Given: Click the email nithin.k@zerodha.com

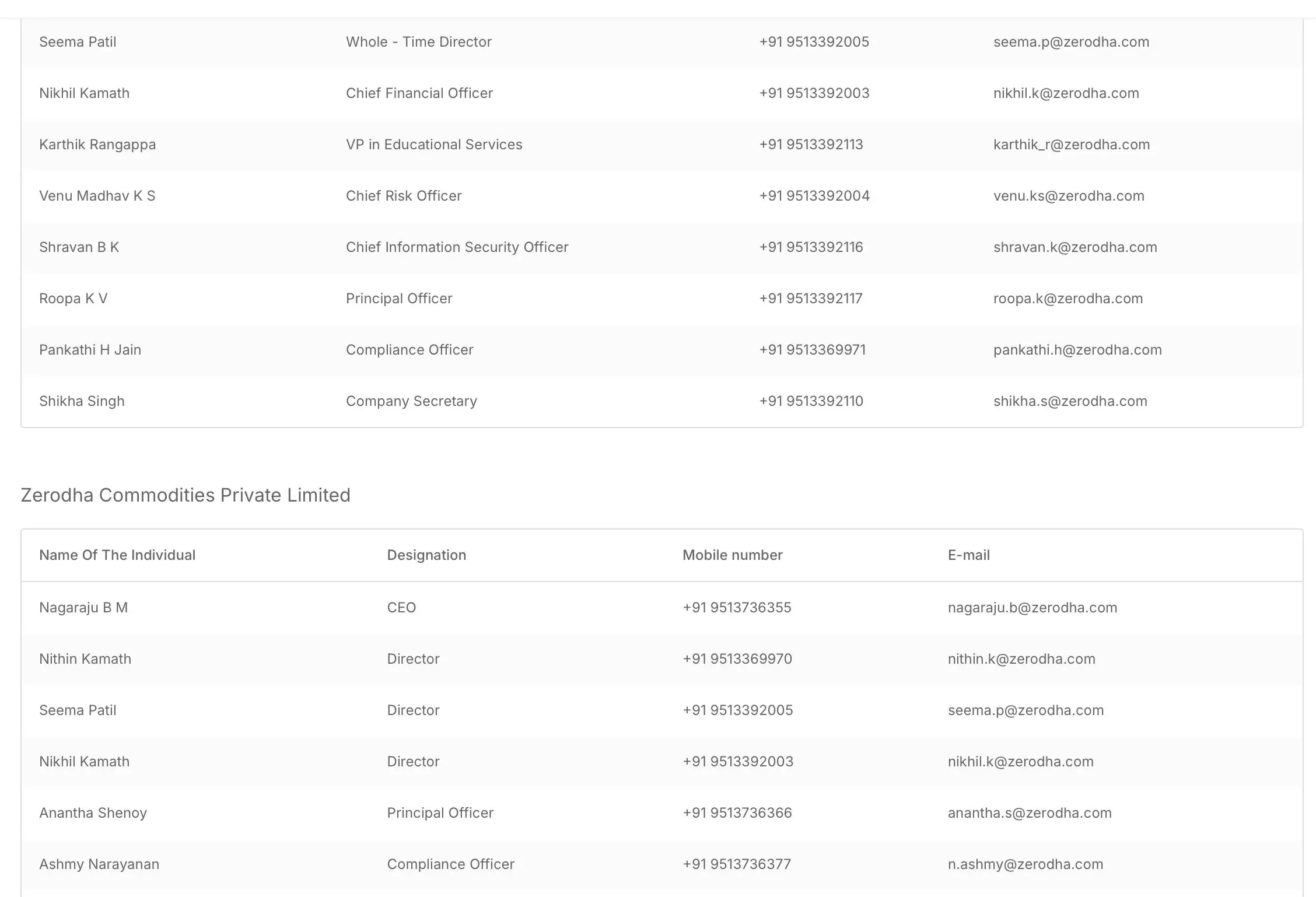Looking at the screenshot, I should pyautogui.click(x=1021, y=659).
